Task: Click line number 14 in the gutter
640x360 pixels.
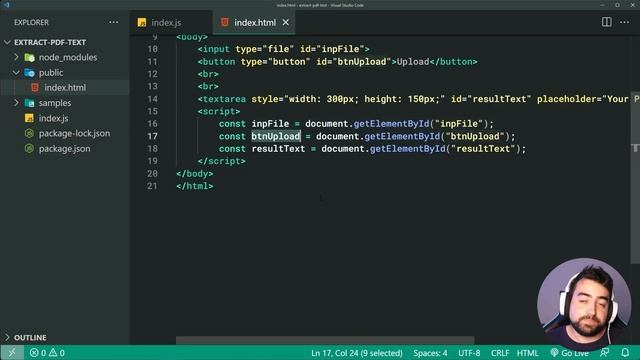Action: tap(152, 99)
